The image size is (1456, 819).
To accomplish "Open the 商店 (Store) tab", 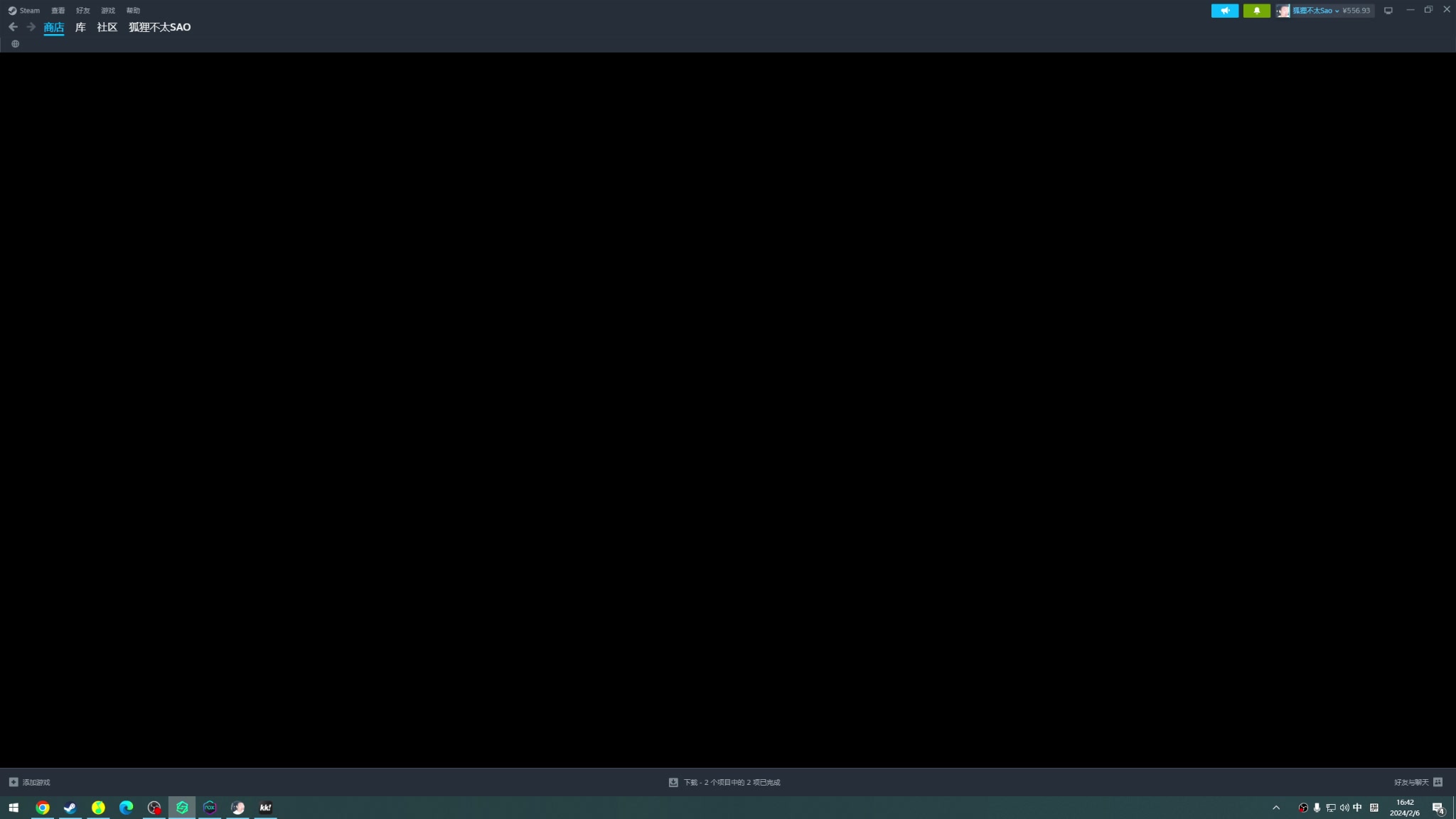I will 53,27.
